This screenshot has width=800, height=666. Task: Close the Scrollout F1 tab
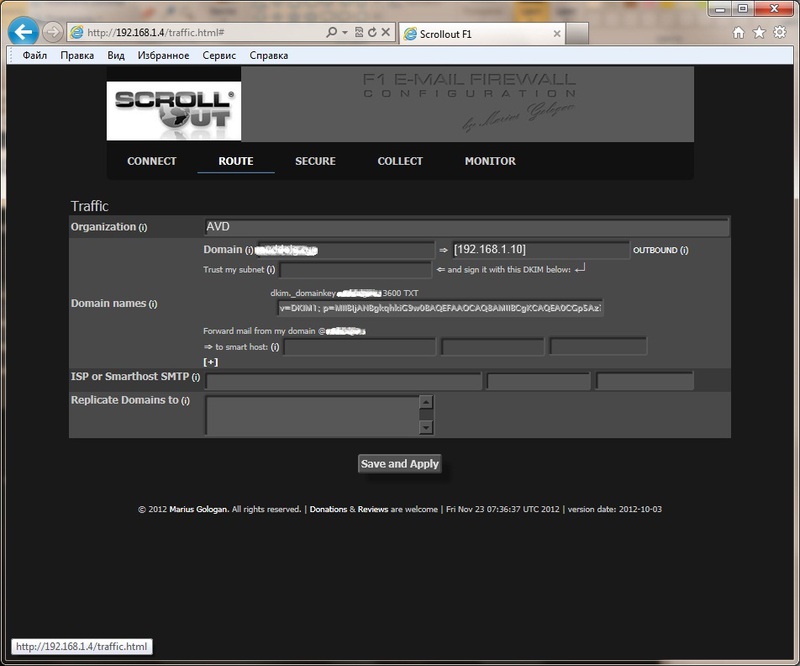557,34
